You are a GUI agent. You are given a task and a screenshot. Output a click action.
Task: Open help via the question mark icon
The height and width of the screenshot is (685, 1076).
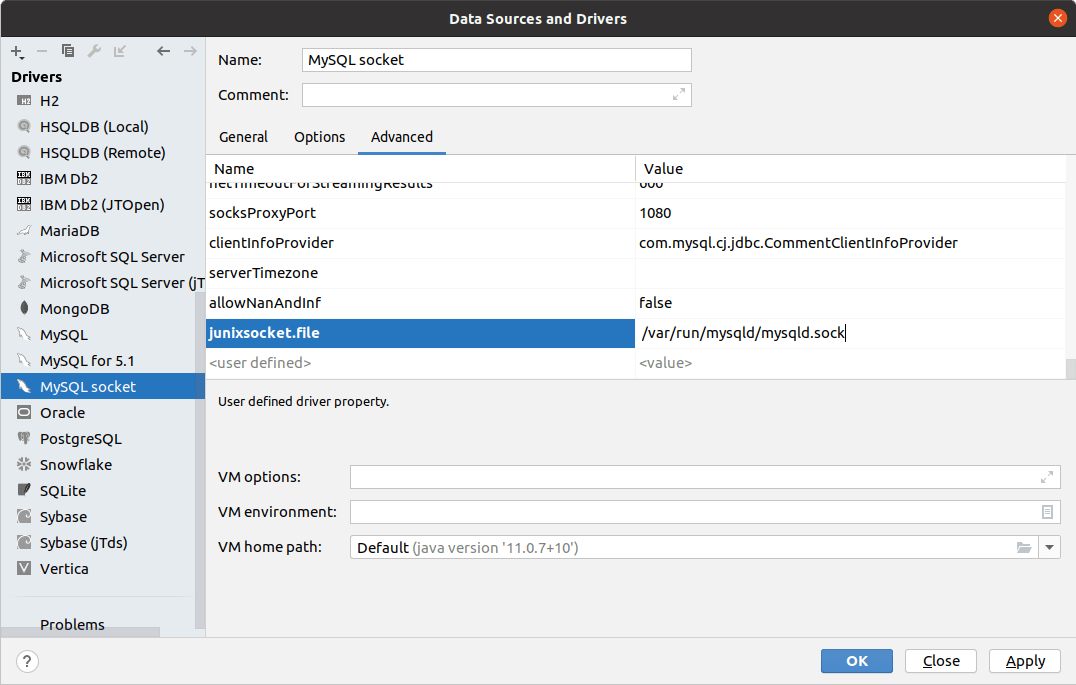click(x=26, y=661)
